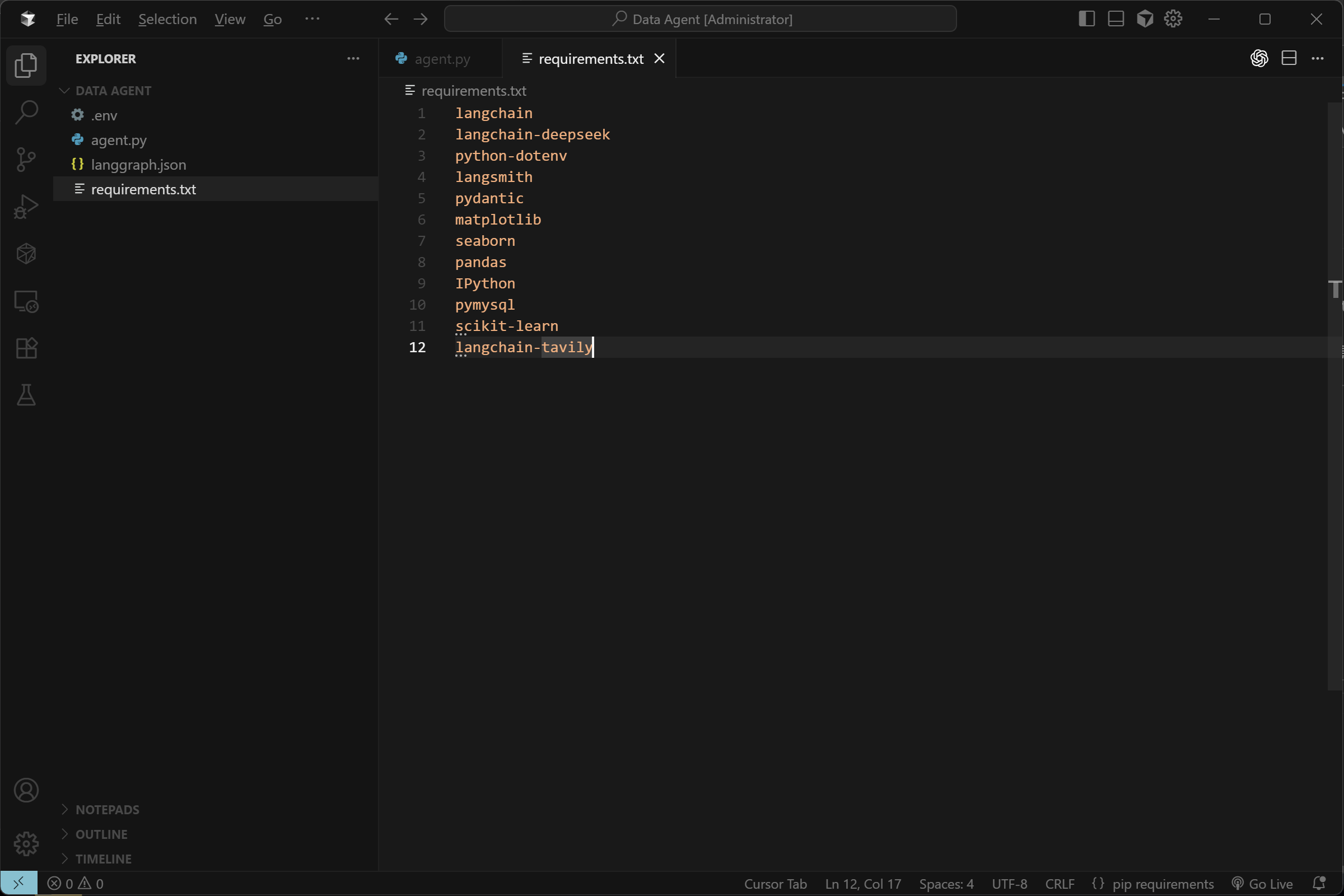Open the Run and Debug icon

coord(26,207)
